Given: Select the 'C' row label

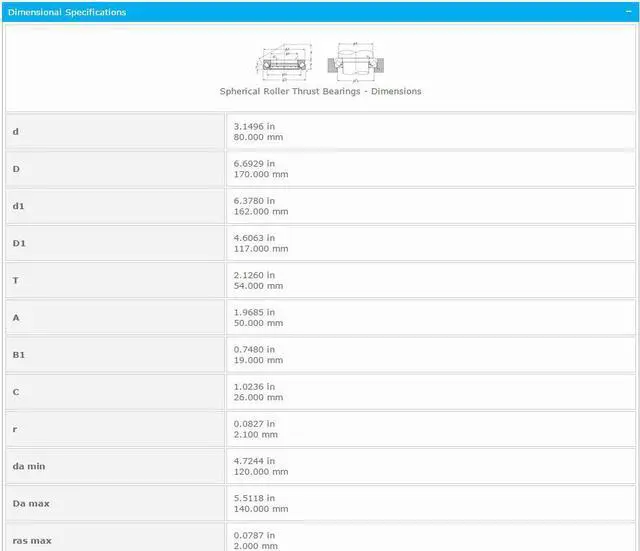Looking at the screenshot, I should [x=15, y=392].
